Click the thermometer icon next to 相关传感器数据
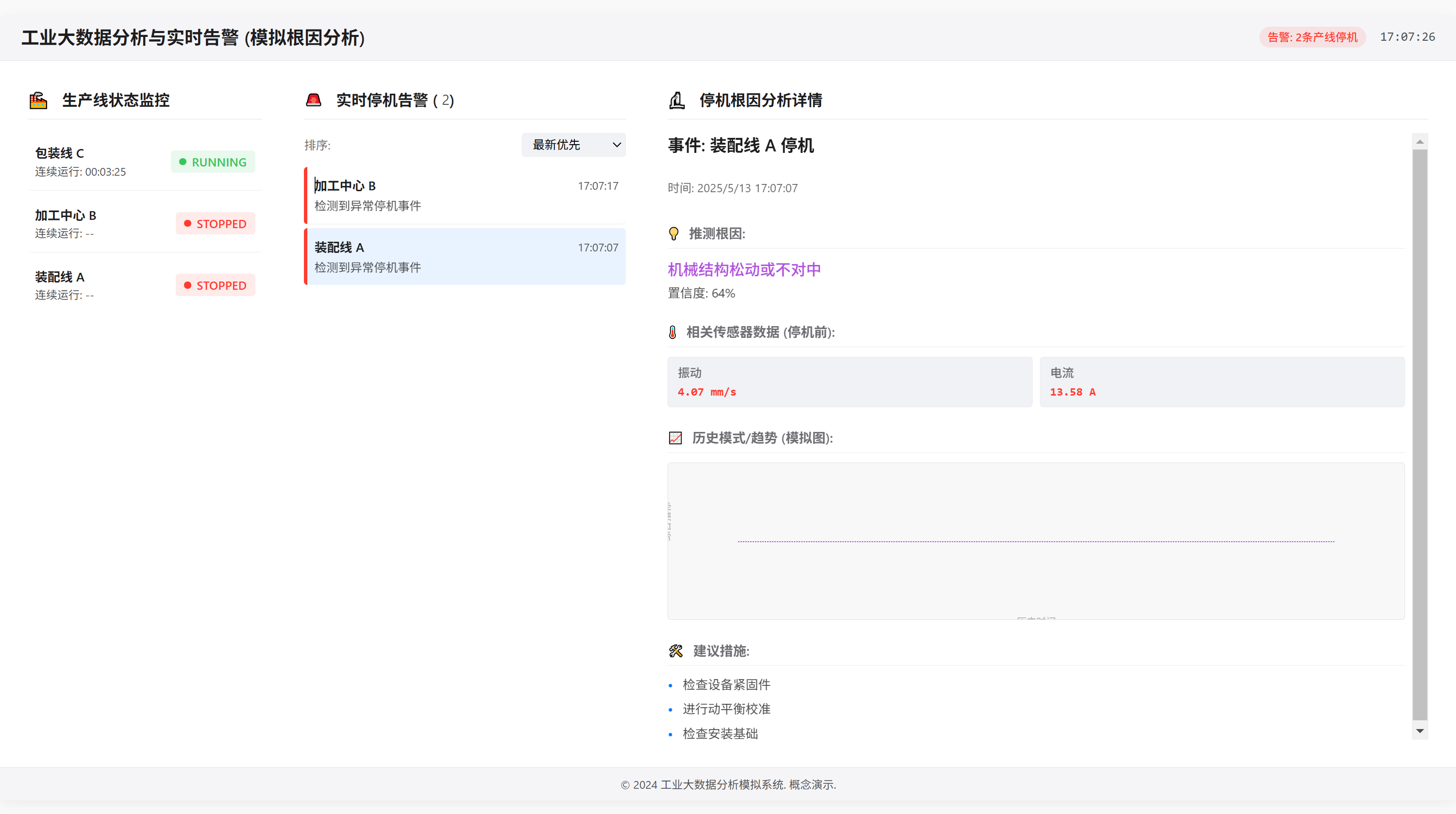Screen dimensions: 1456x814 point(672,332)
